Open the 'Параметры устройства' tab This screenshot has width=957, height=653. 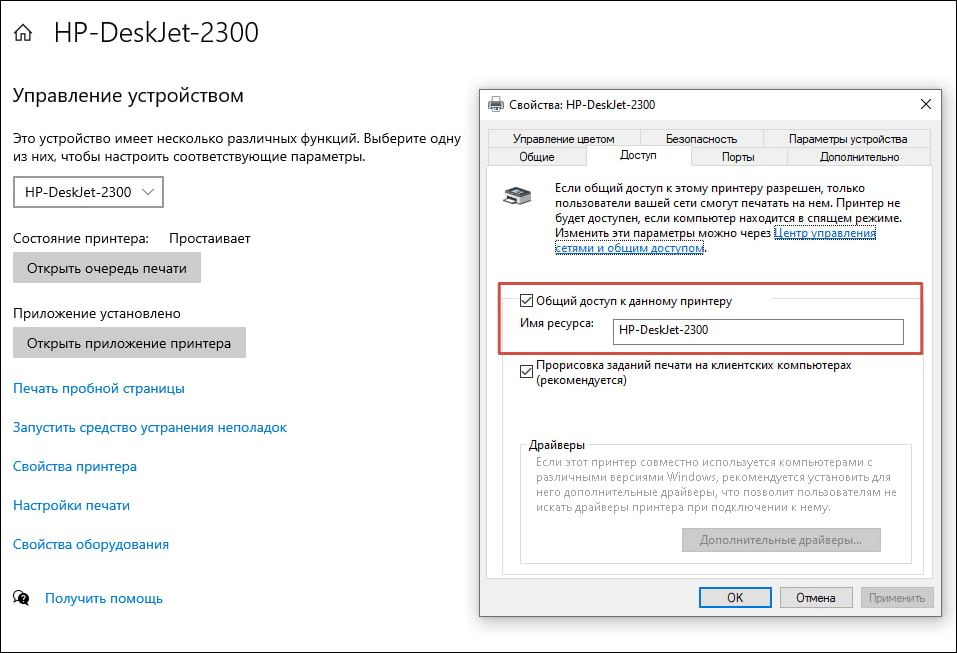point(847,139)
